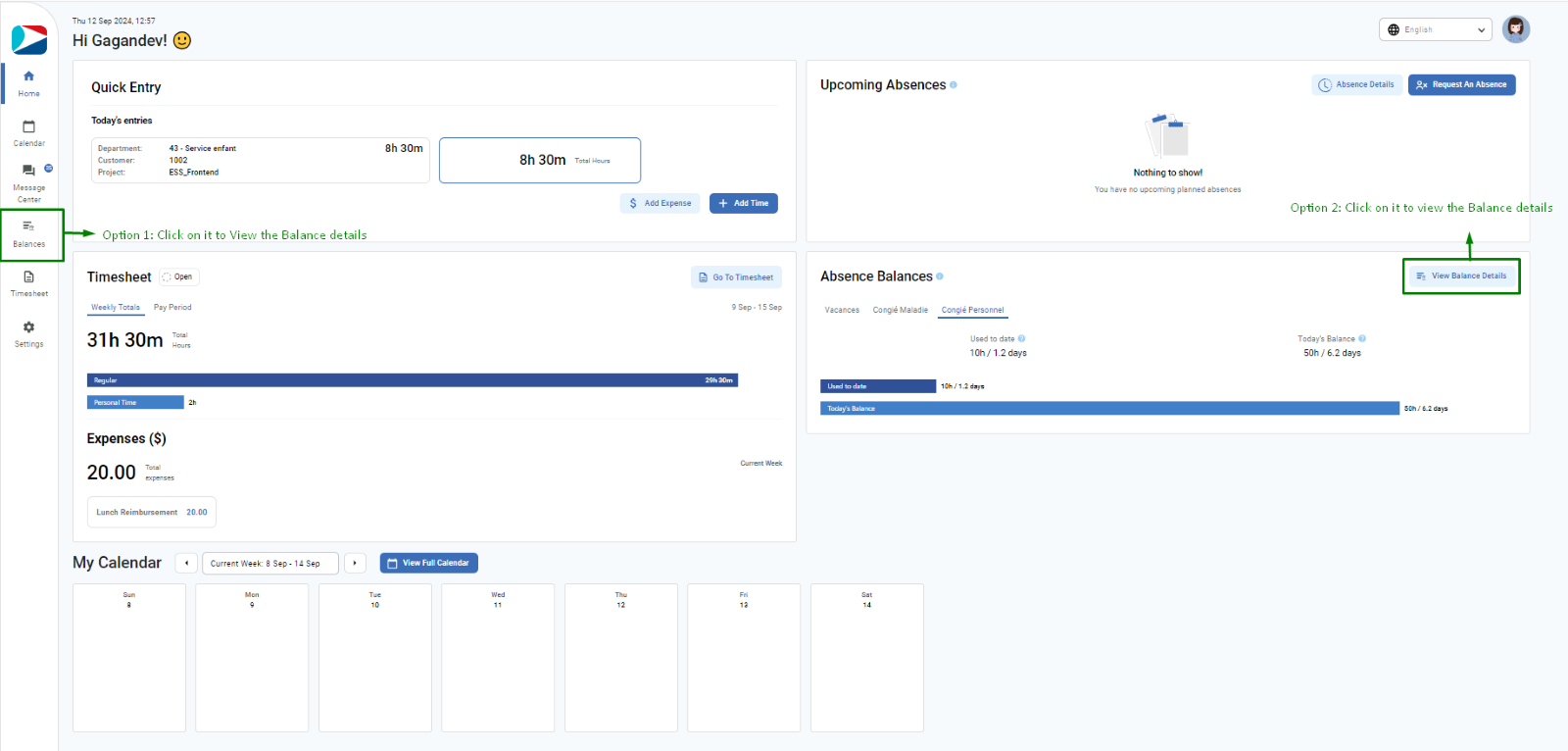This screenshot has width=1568, height=751.
Task: Click the company logo at top left
Action: point(29,39)
